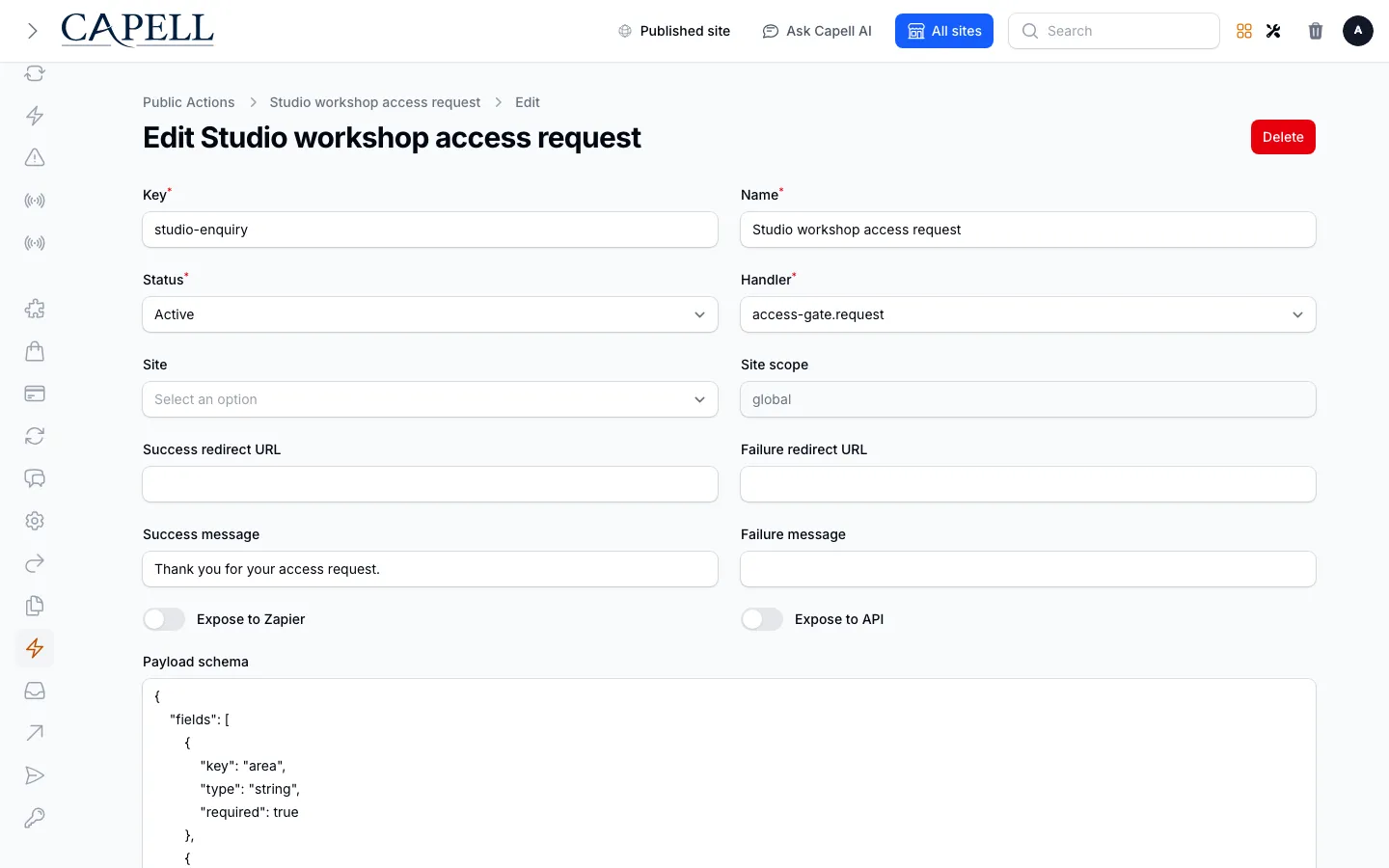
Task: Click the gray lightning bolt sidebar icon
Action: [35, 116]
